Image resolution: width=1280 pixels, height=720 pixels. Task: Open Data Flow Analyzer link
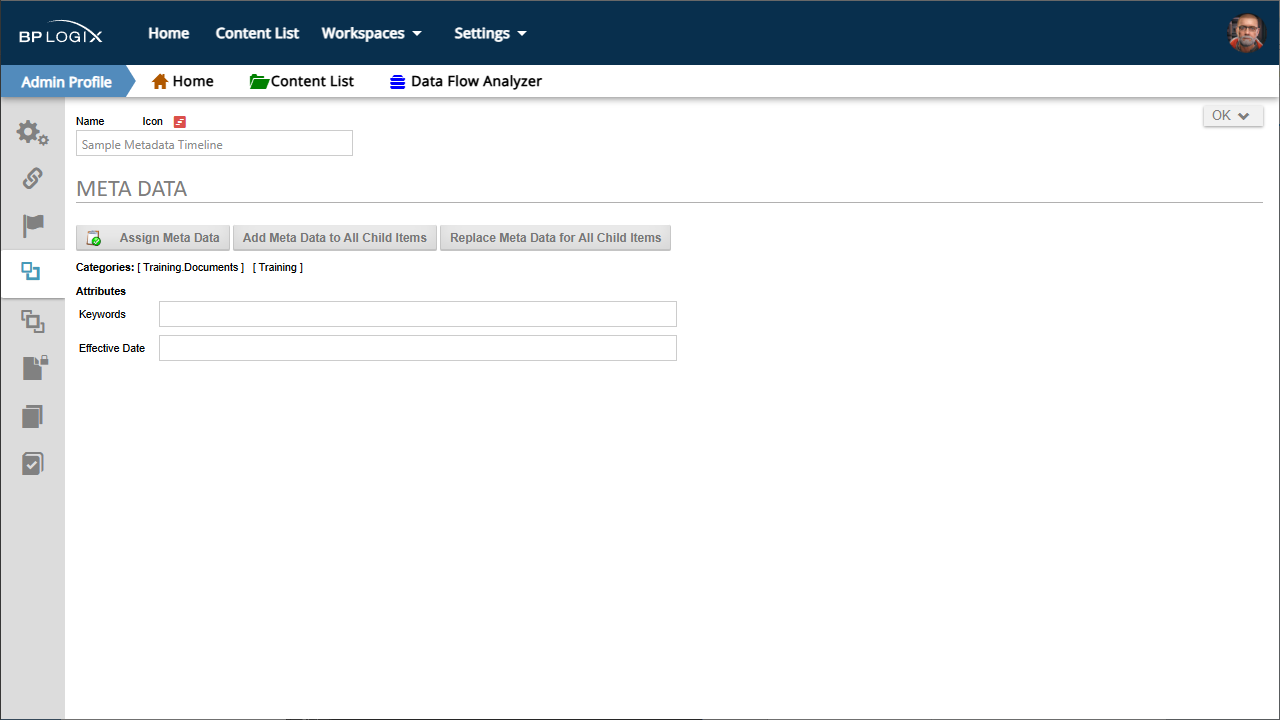476,81
